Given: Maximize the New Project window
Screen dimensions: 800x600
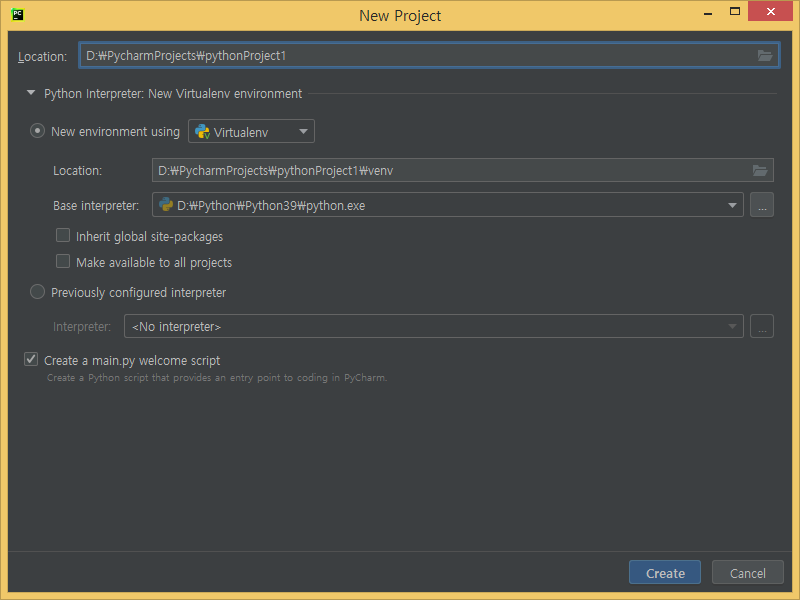Looking at the screenshot, I should pyautogui.click(x=735, y=11).
